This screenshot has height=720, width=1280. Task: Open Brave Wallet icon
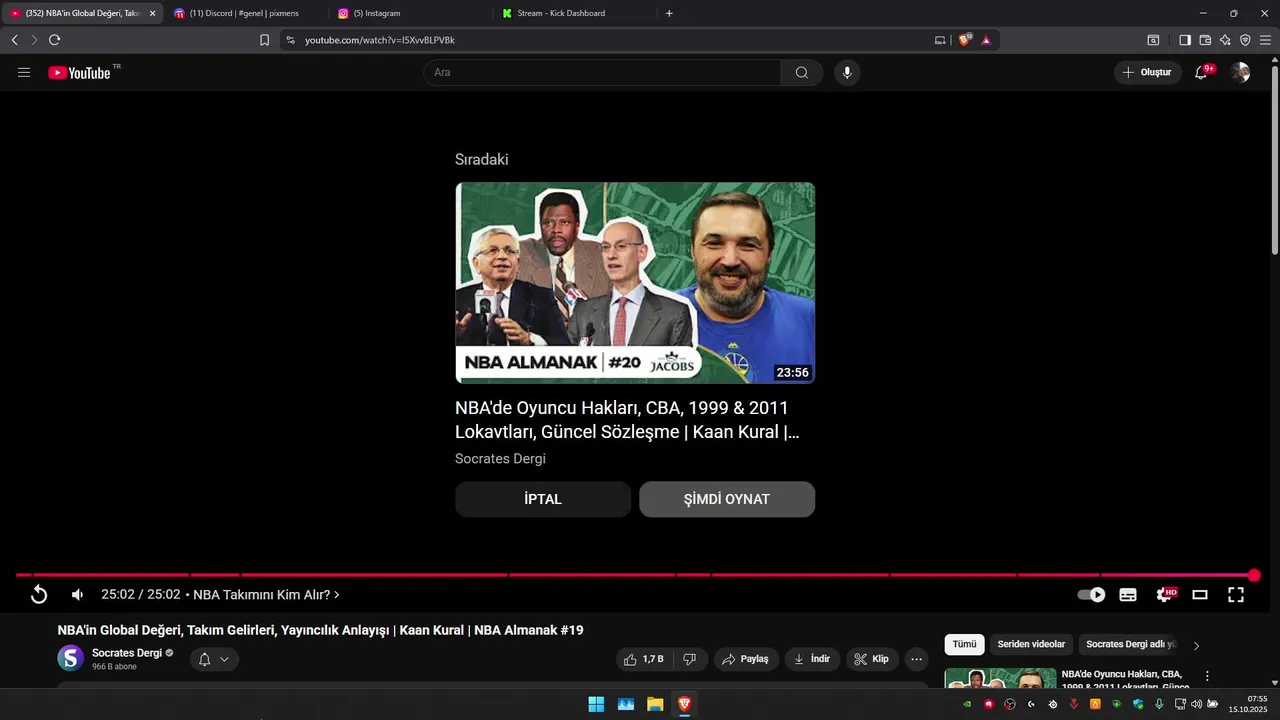coord(1205,40)
